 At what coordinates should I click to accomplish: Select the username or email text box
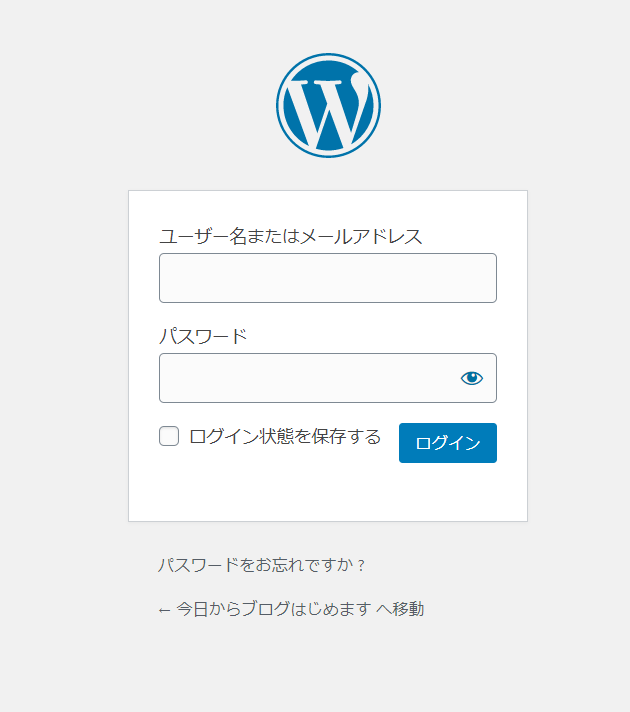coord(328,278)
